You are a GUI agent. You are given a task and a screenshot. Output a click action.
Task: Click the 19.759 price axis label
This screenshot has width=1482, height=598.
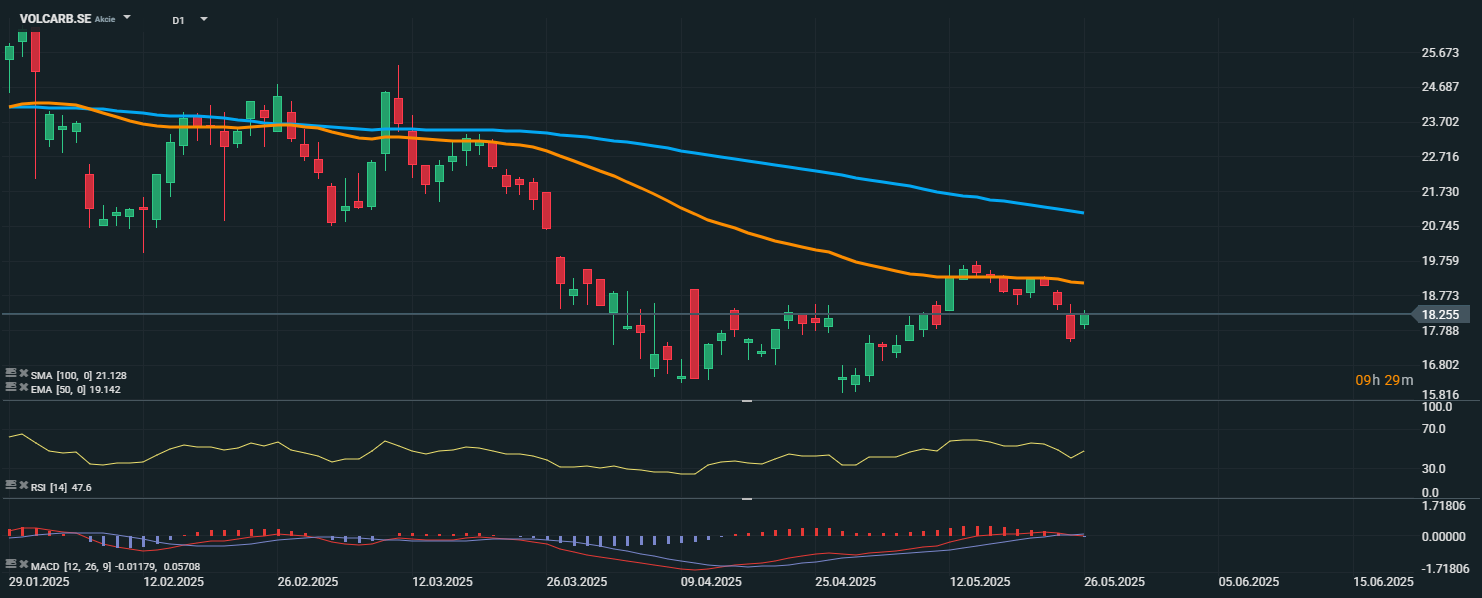point(1439,261)
